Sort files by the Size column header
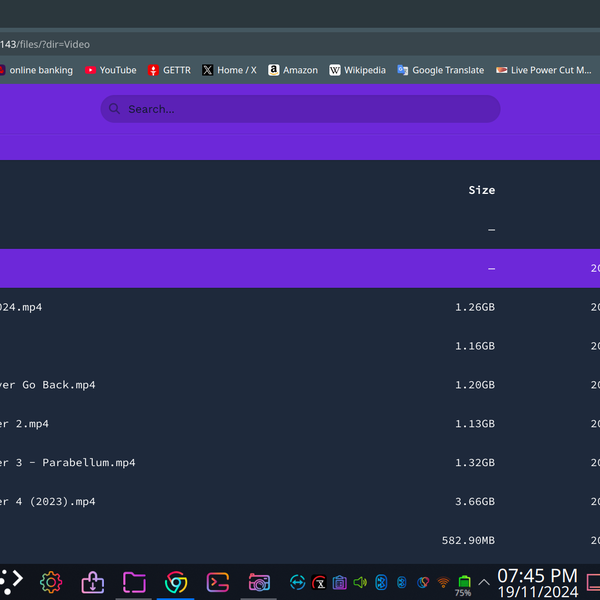 pos(481,190)
